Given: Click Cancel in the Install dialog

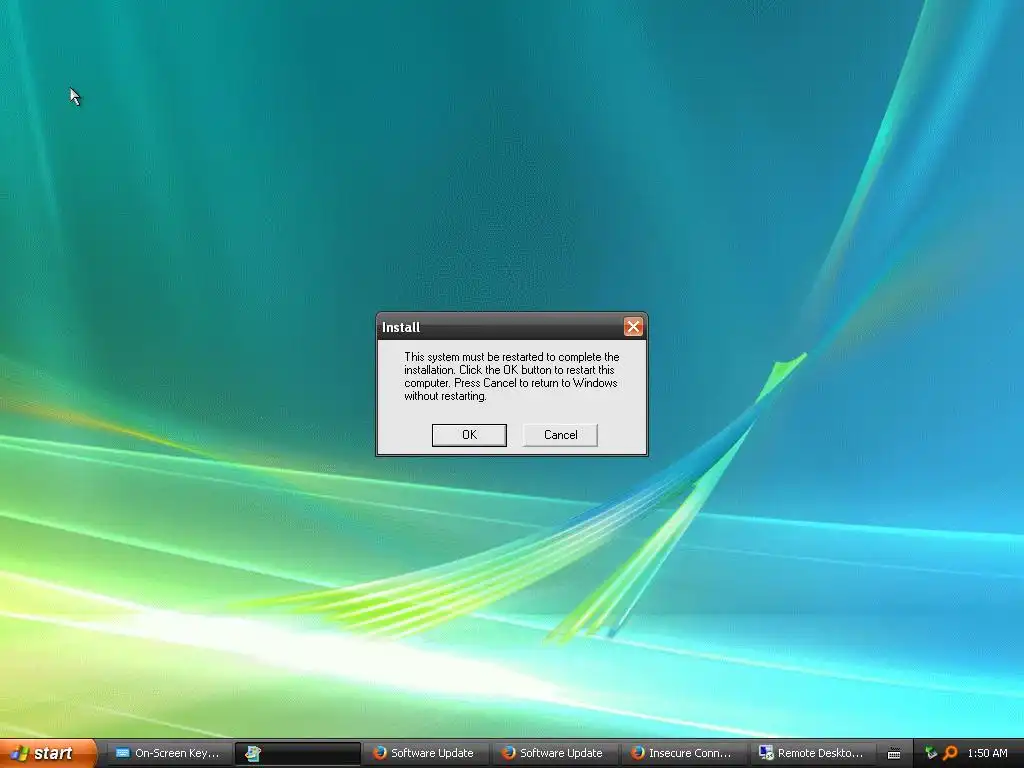Looking at the screenshot, I should tap(560, 435).
